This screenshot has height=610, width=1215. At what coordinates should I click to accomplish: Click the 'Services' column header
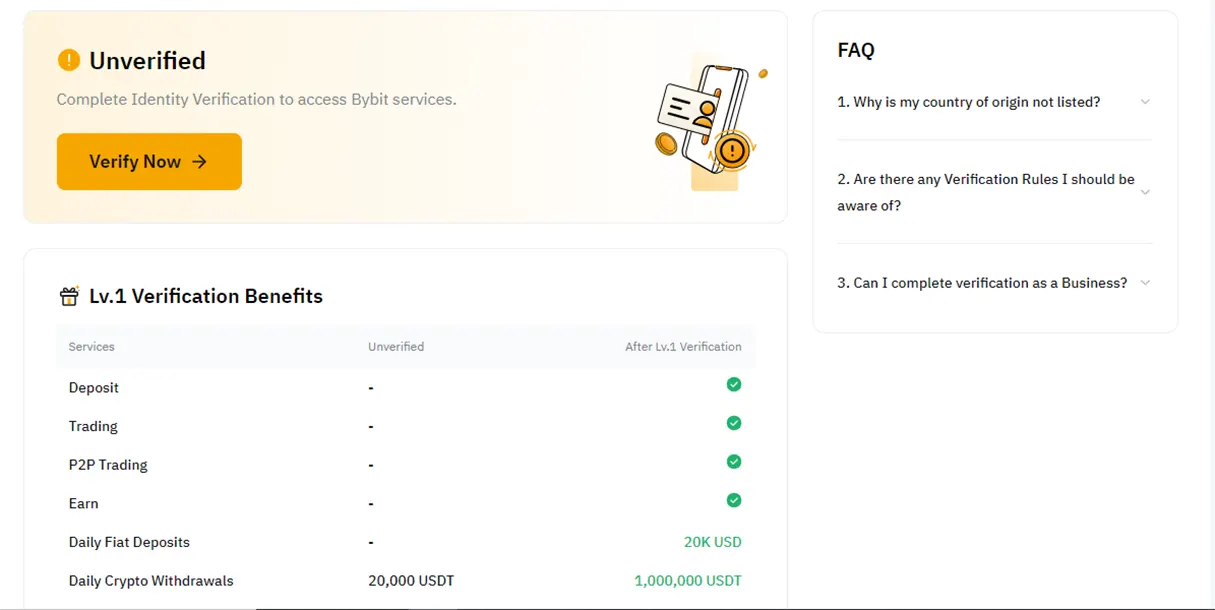(x=91, y=347)
